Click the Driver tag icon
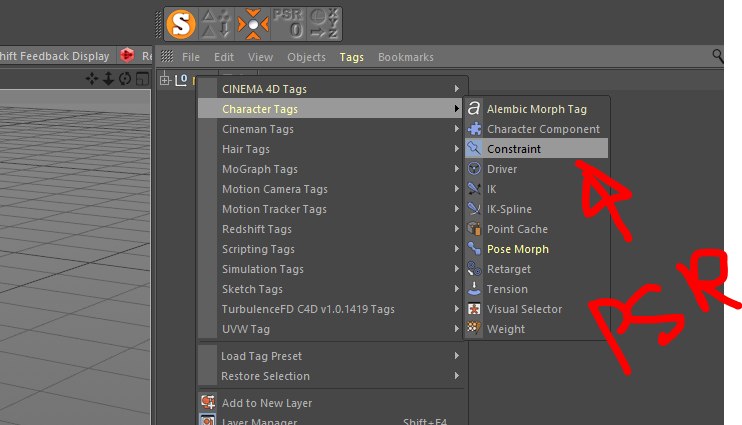The height and width of the screenshot is (425, 742). [x=474, y=169]
